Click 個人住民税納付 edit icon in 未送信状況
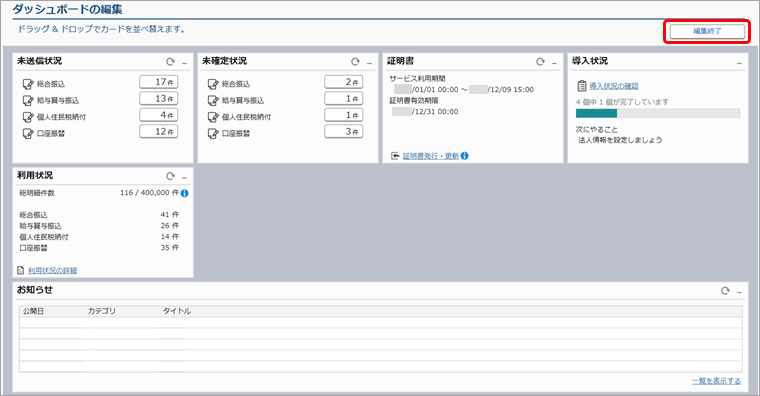This screenshot has height=396, width=760. pos(28,117)
